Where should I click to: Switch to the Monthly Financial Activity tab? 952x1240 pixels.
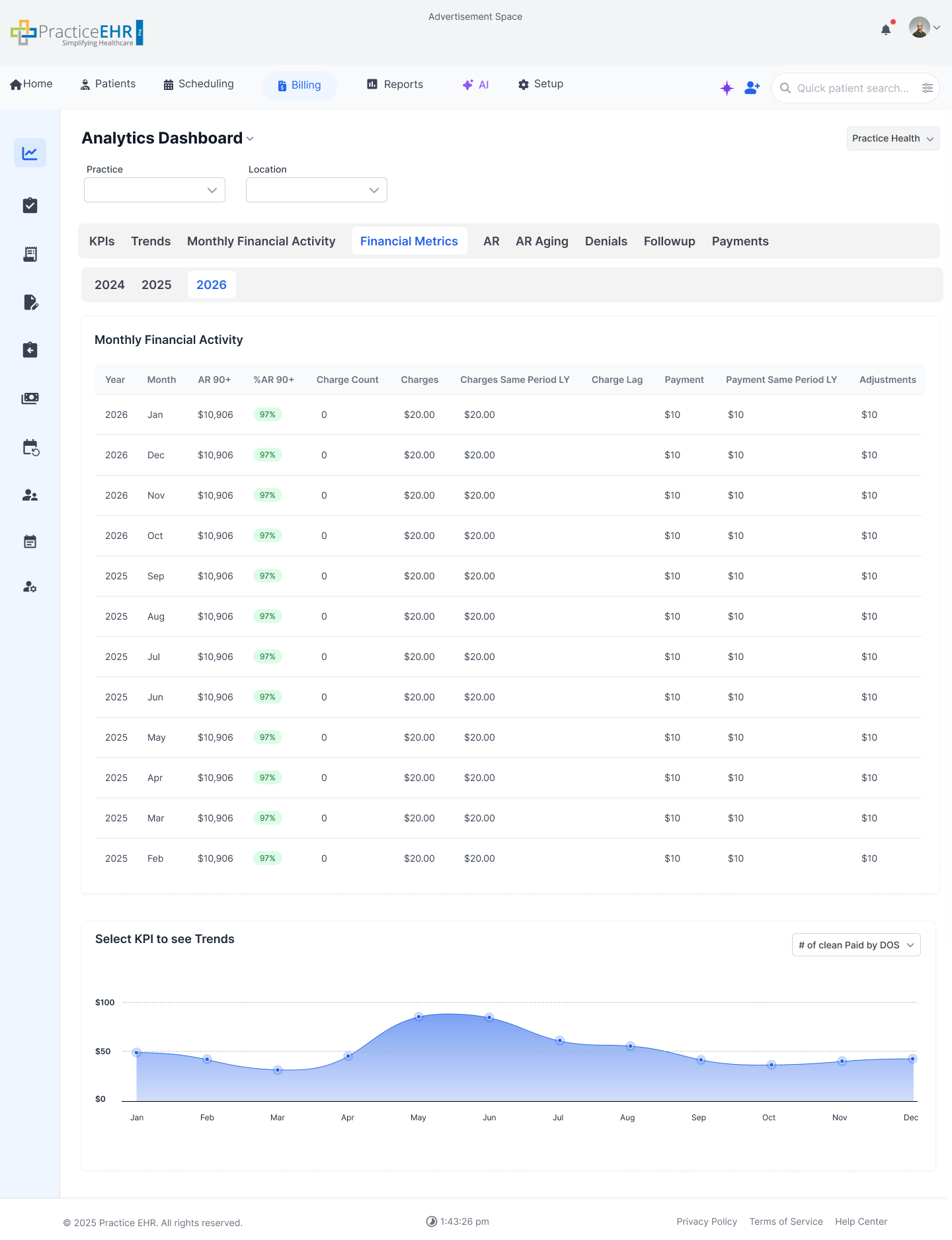coord(261,241)
